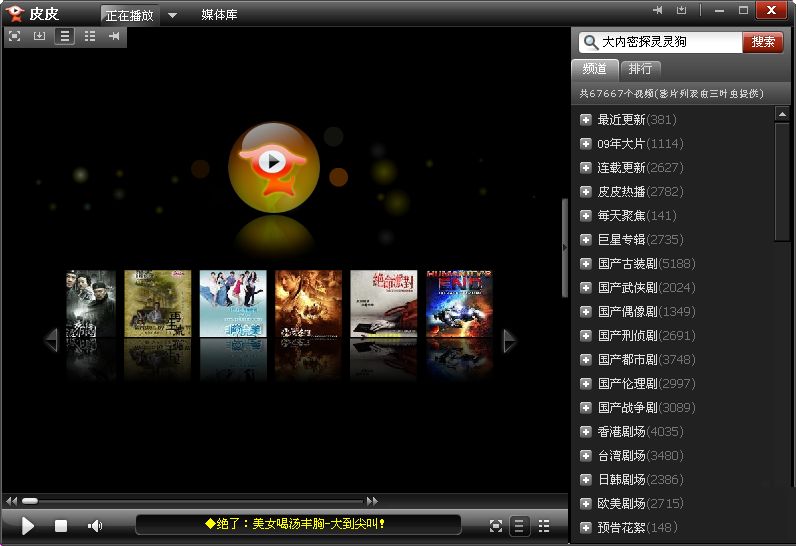Click the fast-forward double arrow icon
This screenshot has height=546, width=796.
point(372,501)
